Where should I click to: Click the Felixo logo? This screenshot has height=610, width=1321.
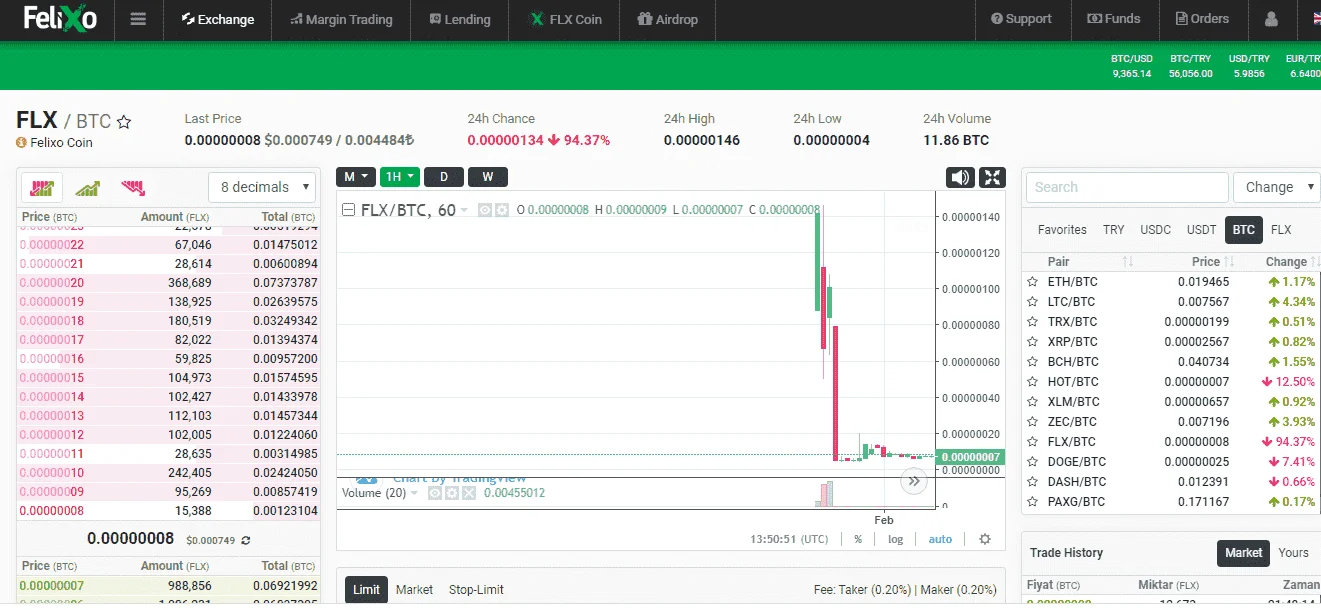(x=60, y=19)
